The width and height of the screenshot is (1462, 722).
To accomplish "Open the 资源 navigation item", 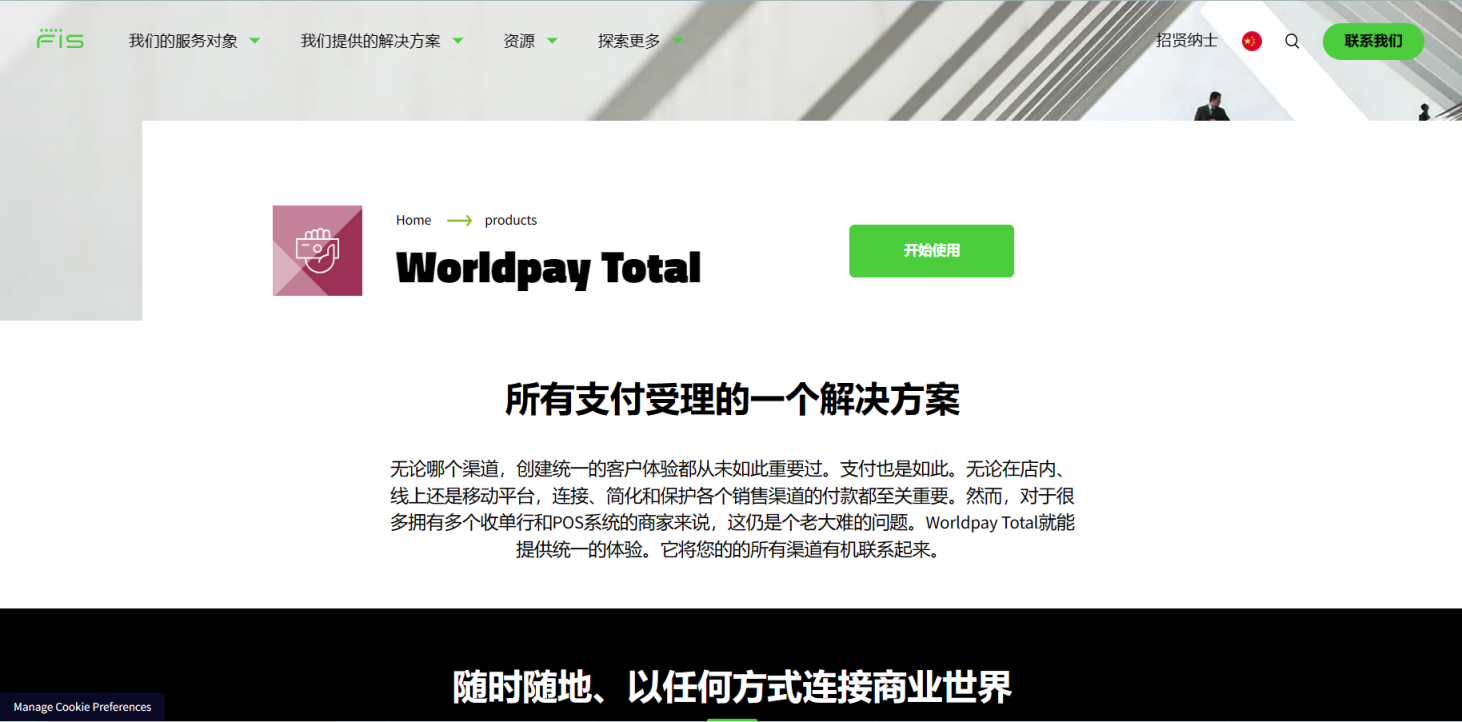I will click(520, 41).
